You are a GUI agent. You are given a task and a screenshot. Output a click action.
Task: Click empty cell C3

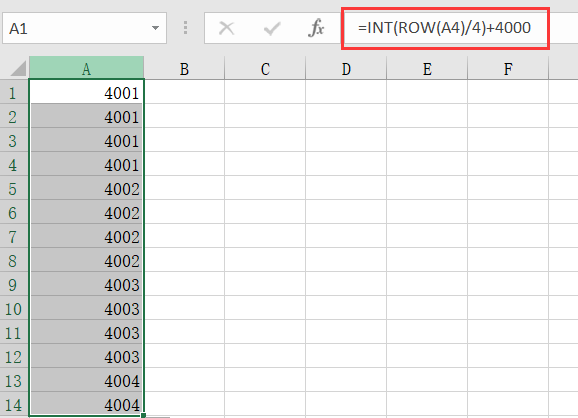265,140
